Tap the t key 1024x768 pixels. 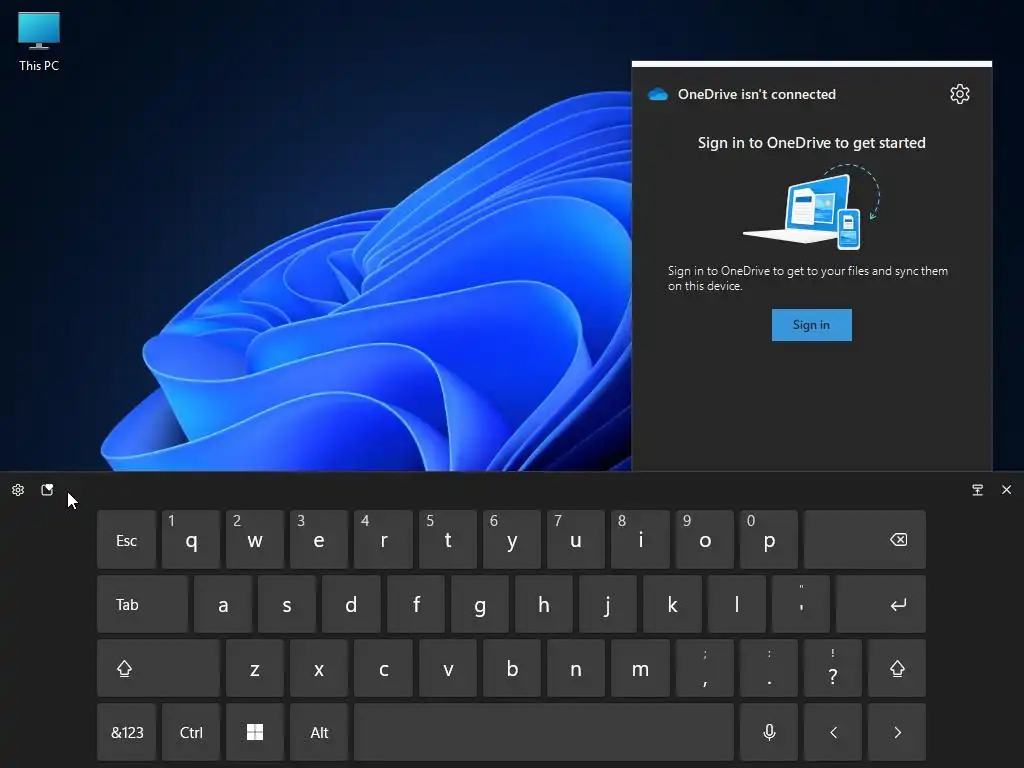(x=447, y=539)
